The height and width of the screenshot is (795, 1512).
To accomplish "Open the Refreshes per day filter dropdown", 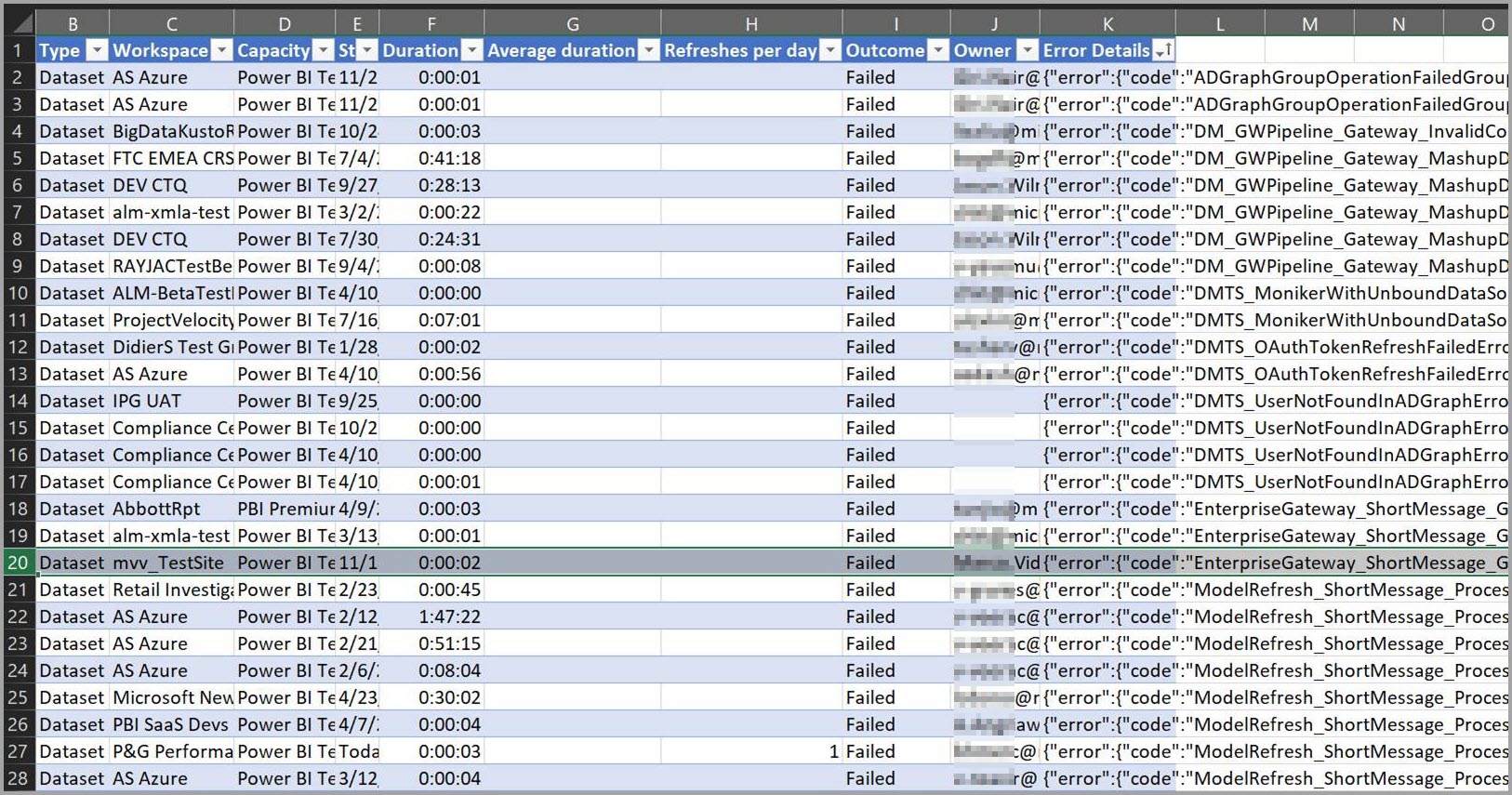I will (x=829, y=50).
